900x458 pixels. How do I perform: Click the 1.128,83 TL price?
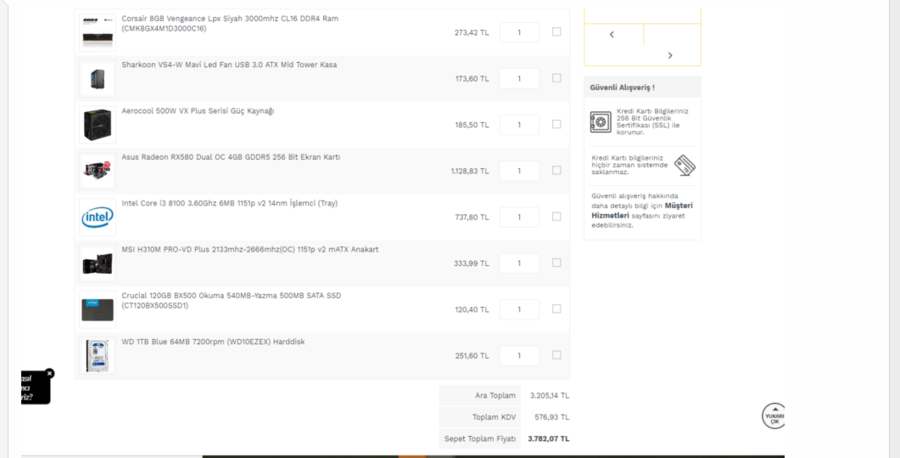click(x=470, y=171)
